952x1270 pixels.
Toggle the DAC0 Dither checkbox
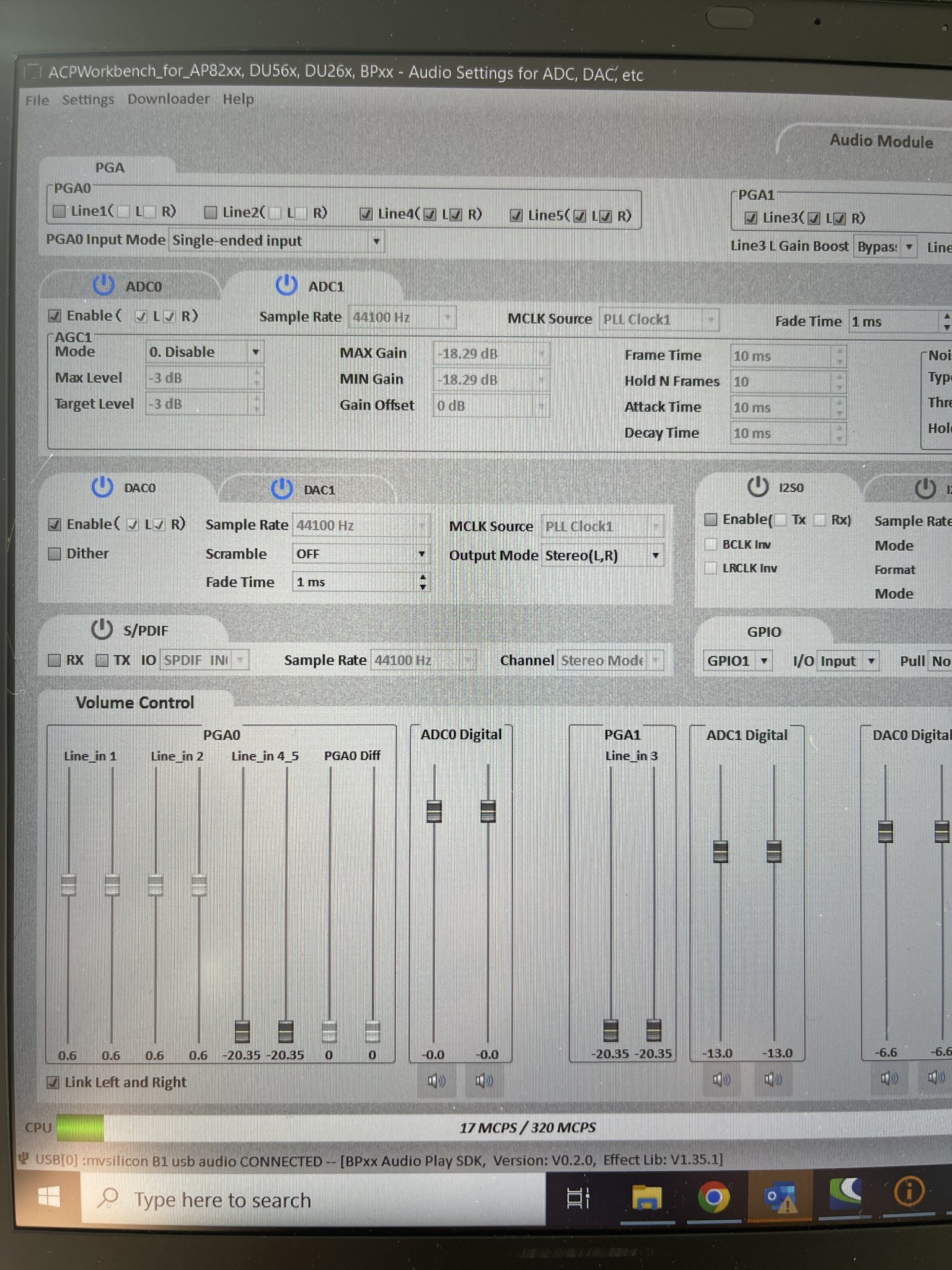55,553
